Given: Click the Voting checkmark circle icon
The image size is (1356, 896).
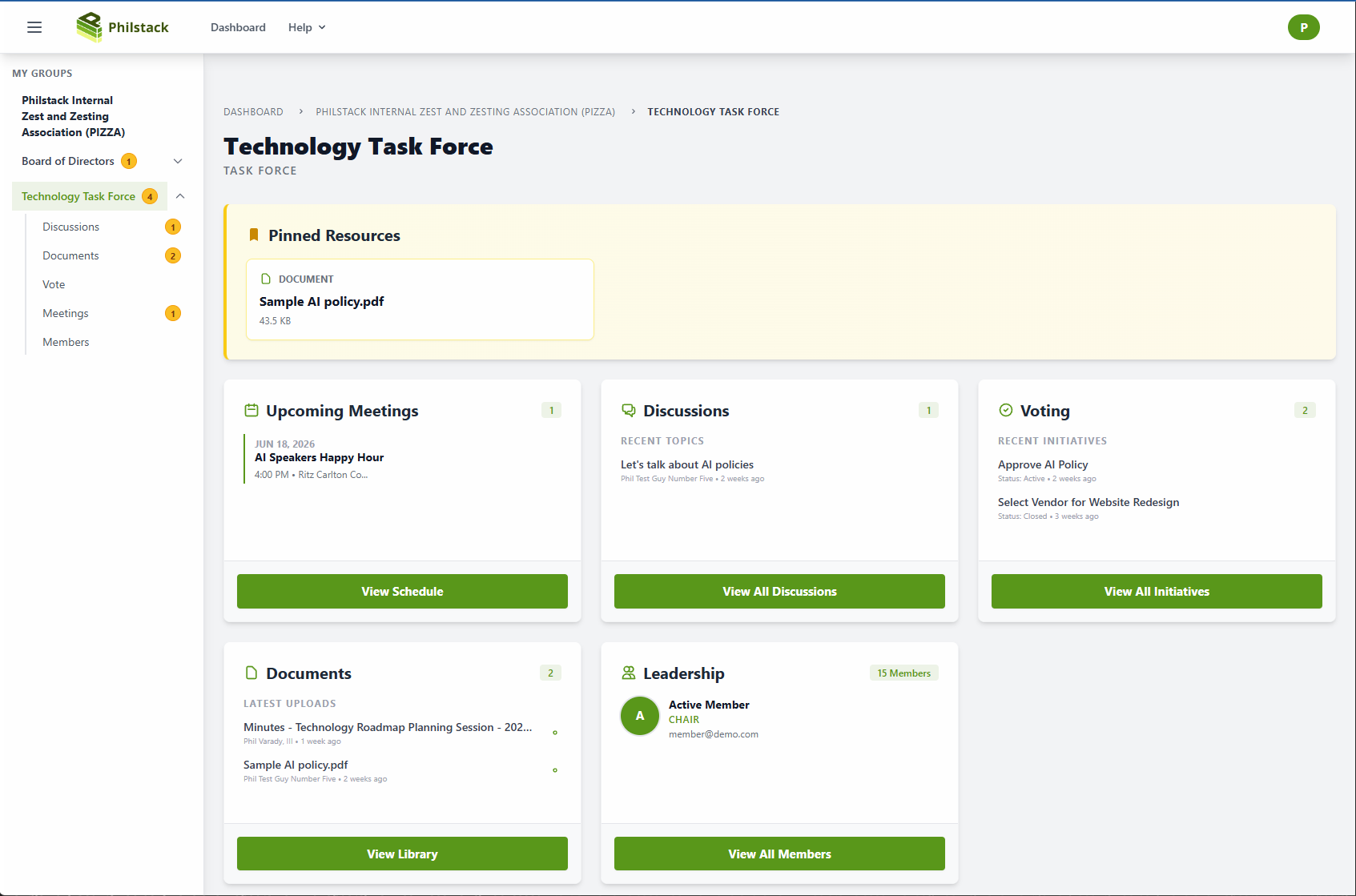Looking at the screenshot, I should (x=1006, y=409).
